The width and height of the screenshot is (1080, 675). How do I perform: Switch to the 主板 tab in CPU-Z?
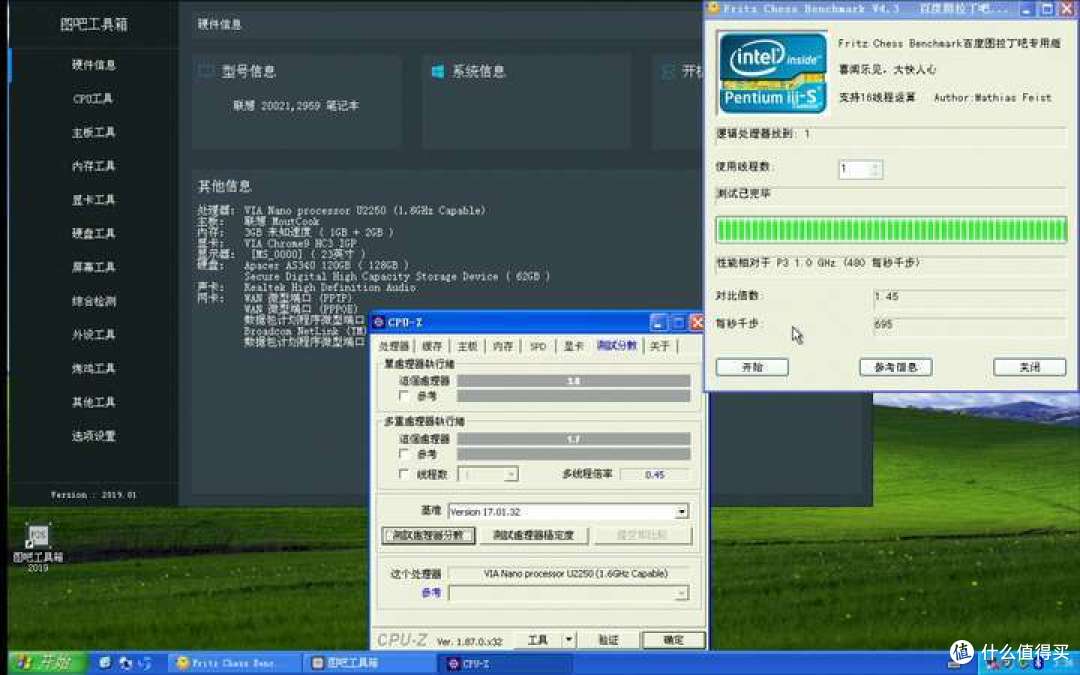468,346
